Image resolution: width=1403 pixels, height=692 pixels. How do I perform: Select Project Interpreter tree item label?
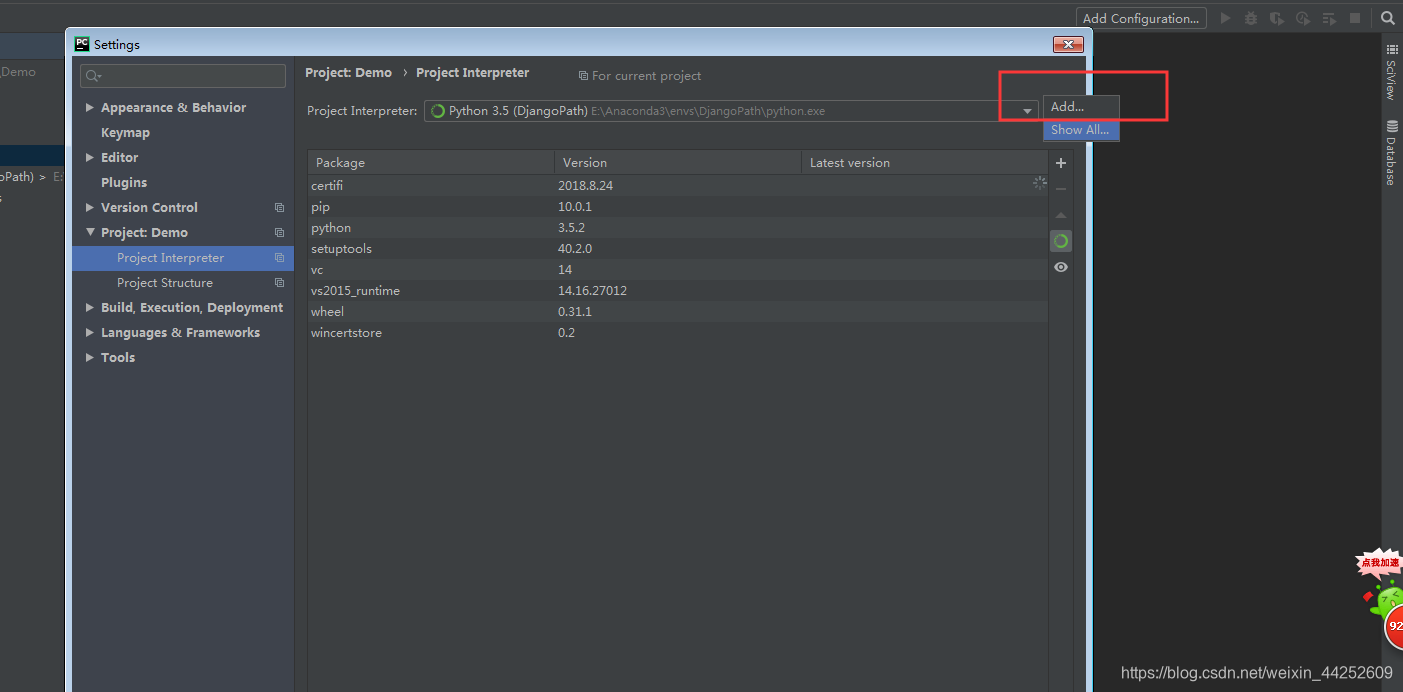[x=170, y=258]
